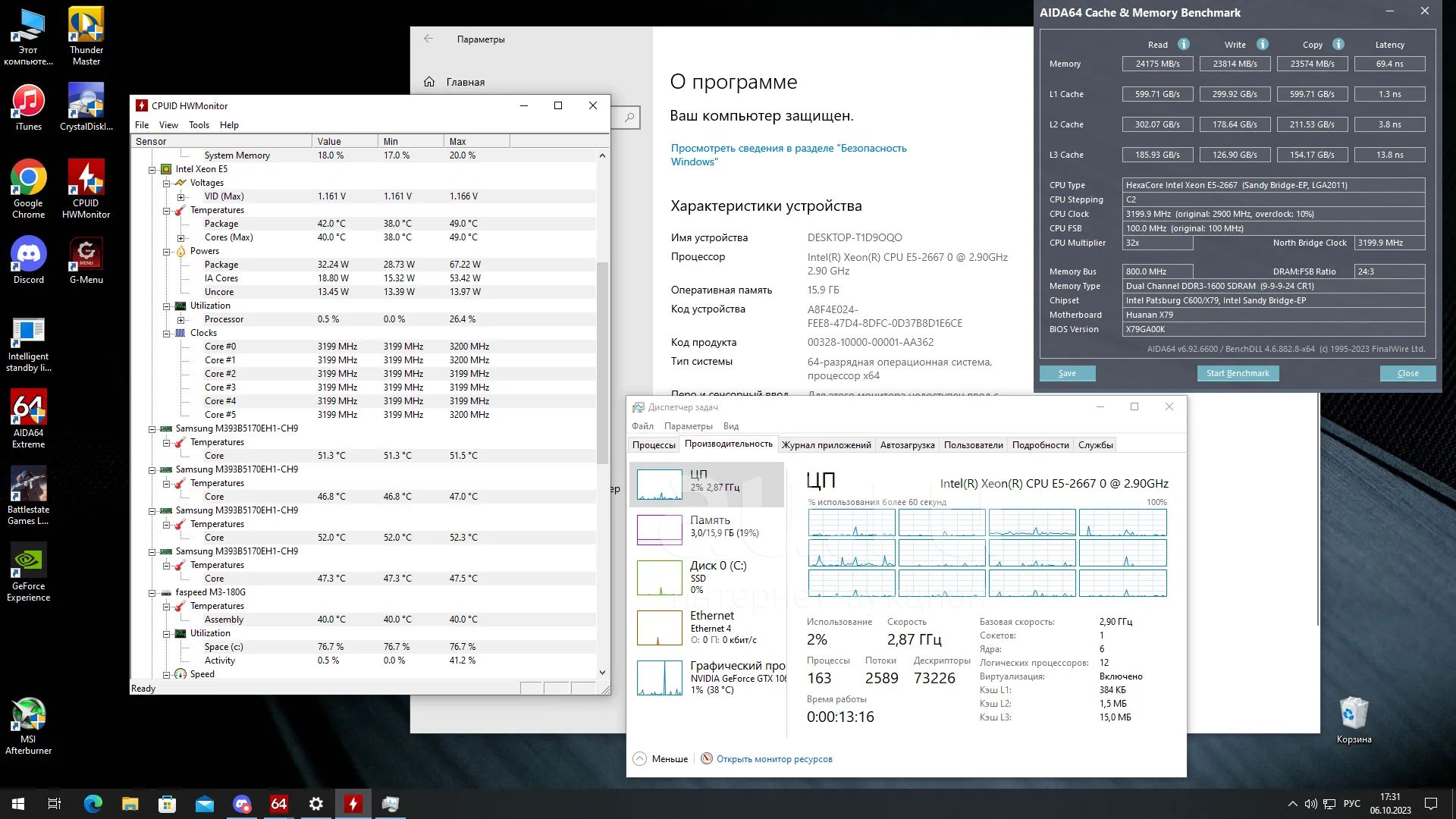
Task: Click Start Benchmark button
Action: pos(1238,373)
